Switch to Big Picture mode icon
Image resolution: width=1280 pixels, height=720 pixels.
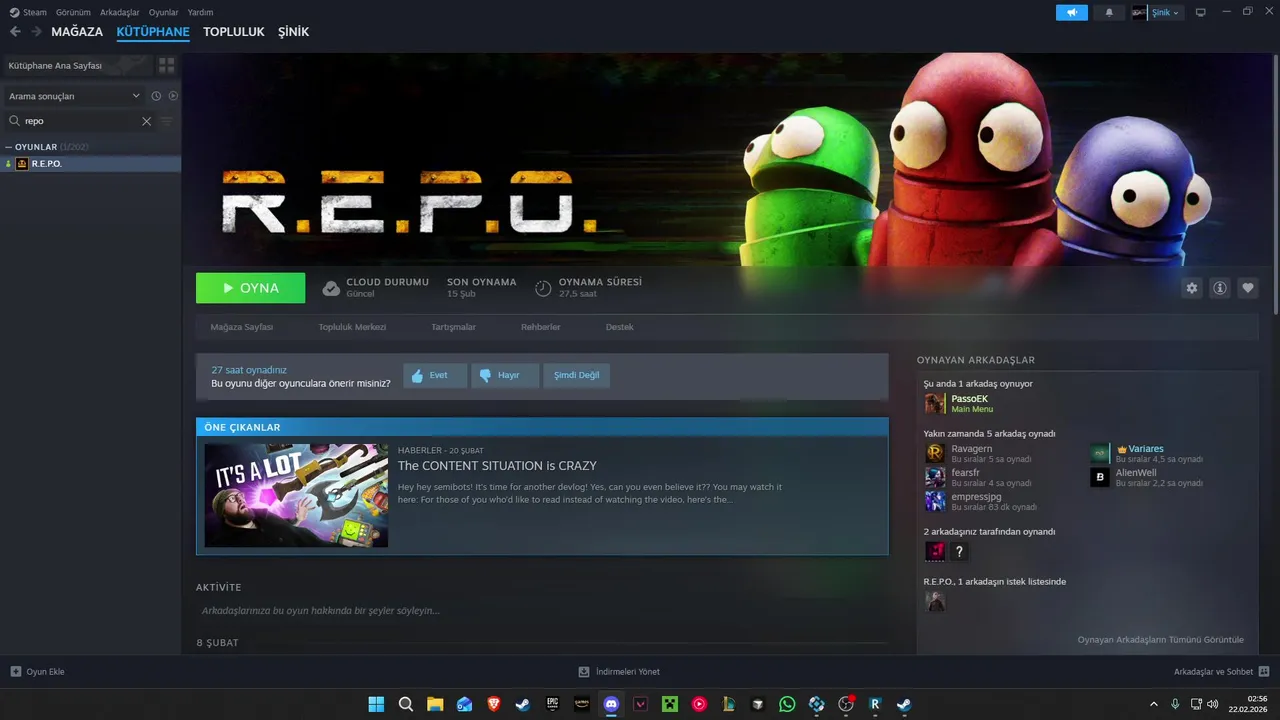(1200, 13)
